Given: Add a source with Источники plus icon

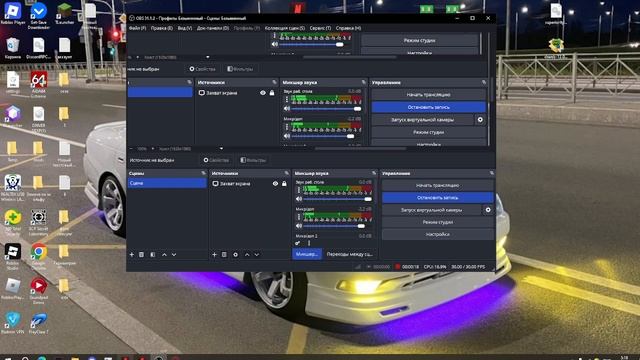Looking at the screenshot, I should pos(214,255).
